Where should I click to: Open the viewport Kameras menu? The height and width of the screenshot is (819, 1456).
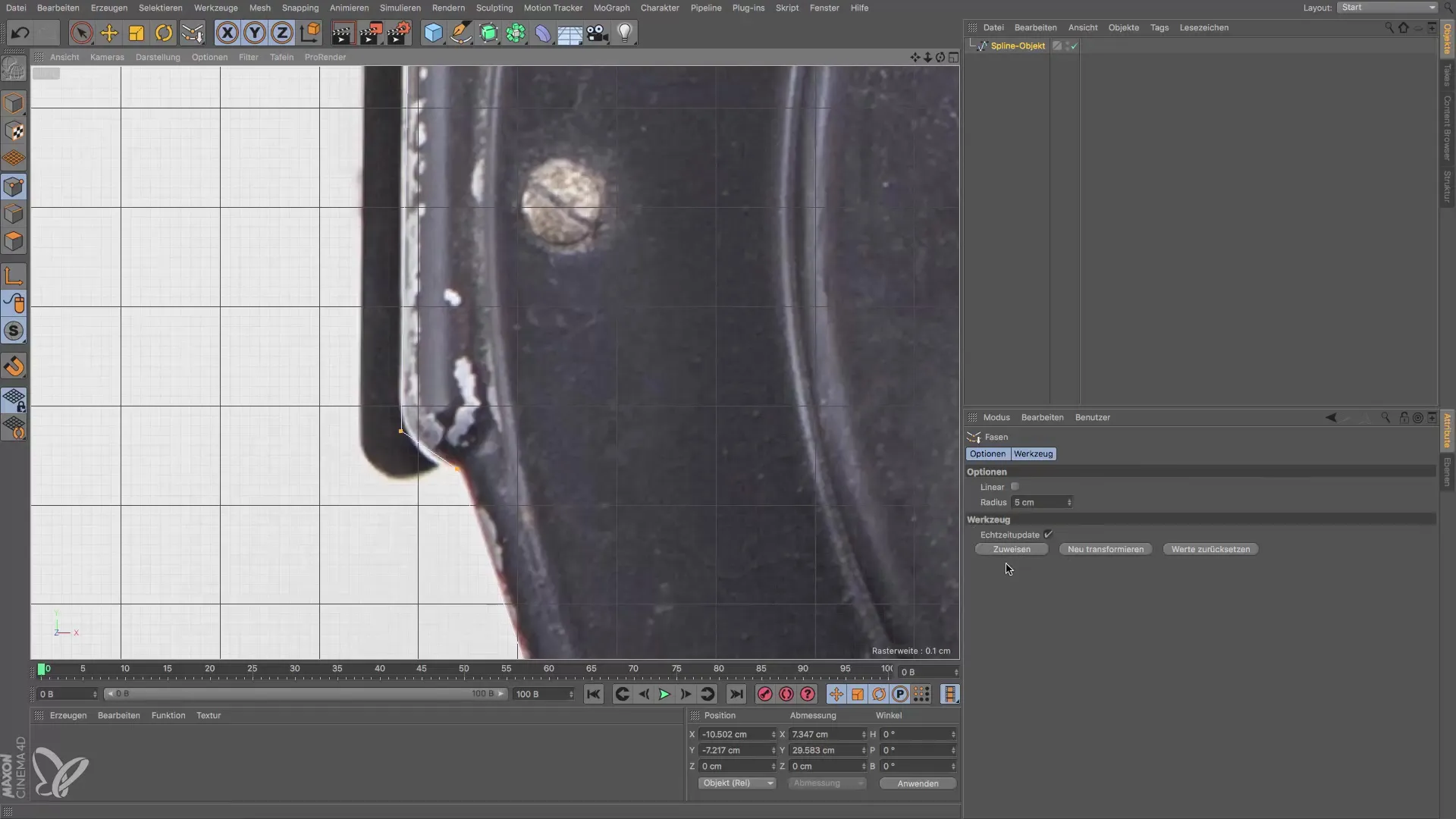tap(107, 57)
